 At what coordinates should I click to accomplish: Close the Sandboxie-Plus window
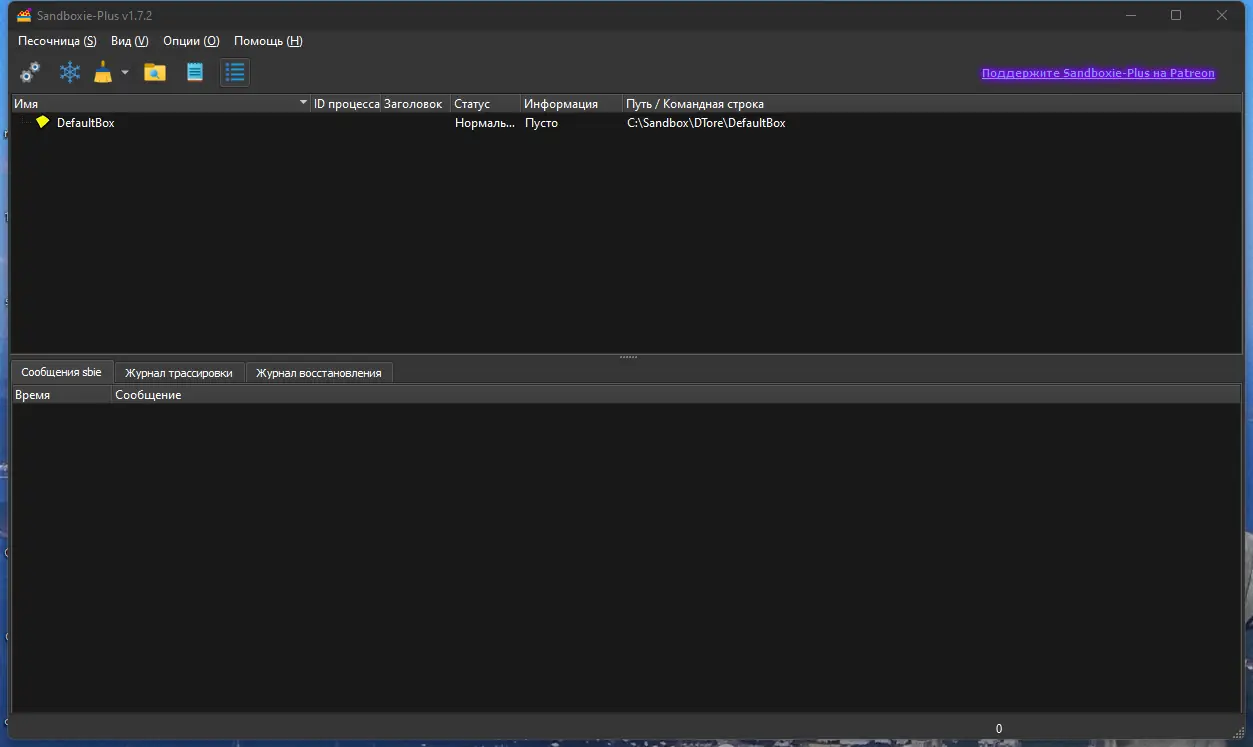tap(1222, 15)
